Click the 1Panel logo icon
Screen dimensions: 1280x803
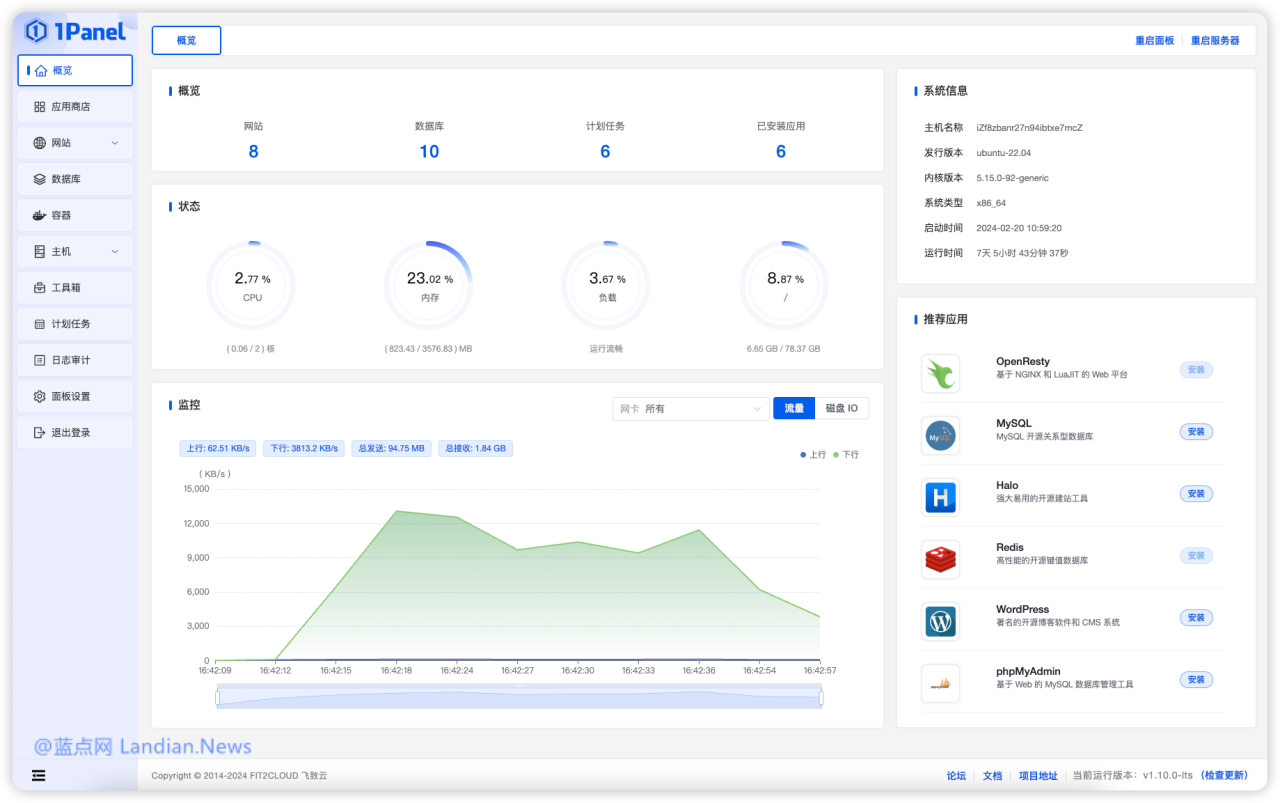tap(37, 31)
